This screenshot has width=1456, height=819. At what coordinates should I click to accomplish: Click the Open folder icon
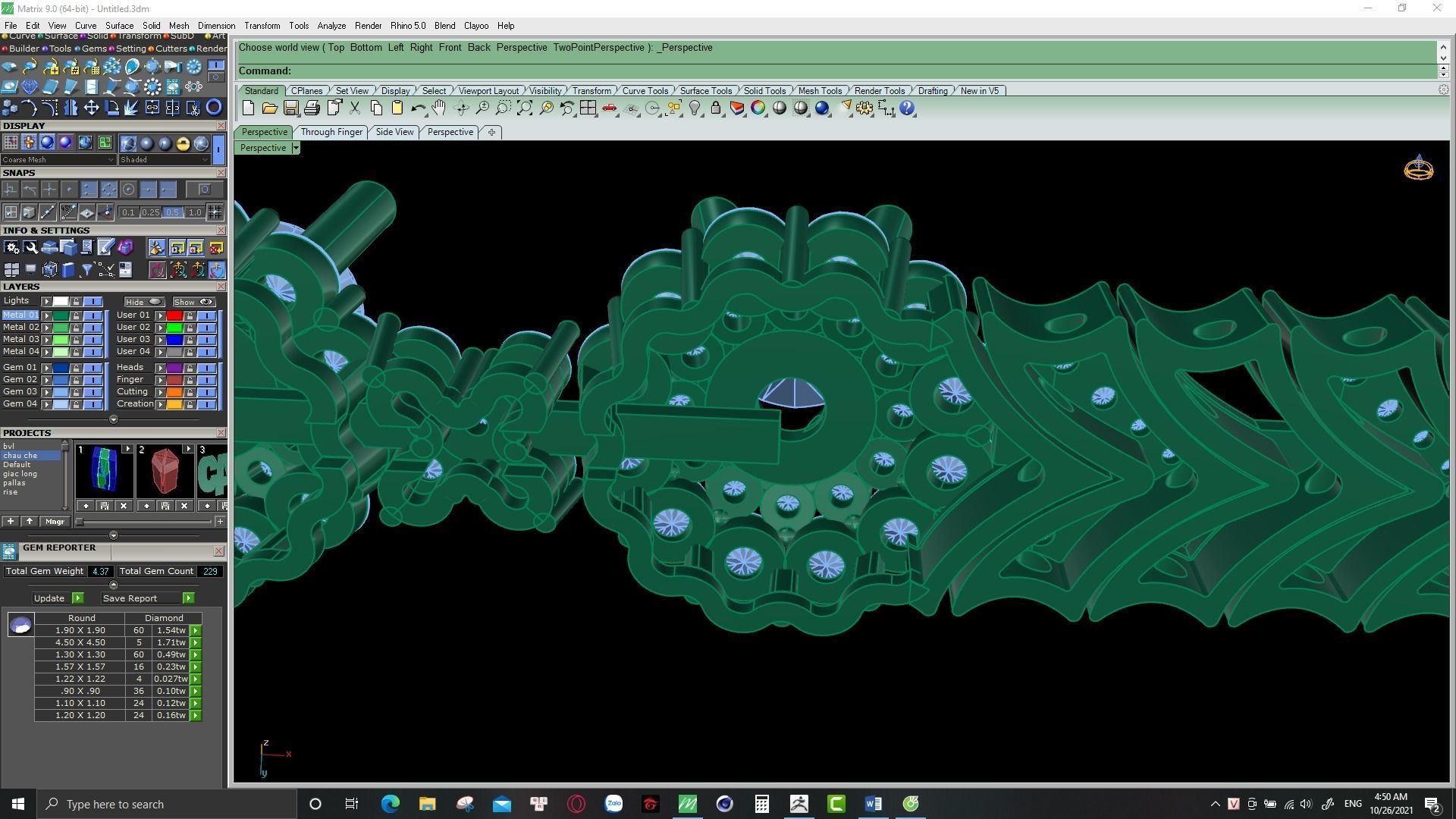point(269,108)
